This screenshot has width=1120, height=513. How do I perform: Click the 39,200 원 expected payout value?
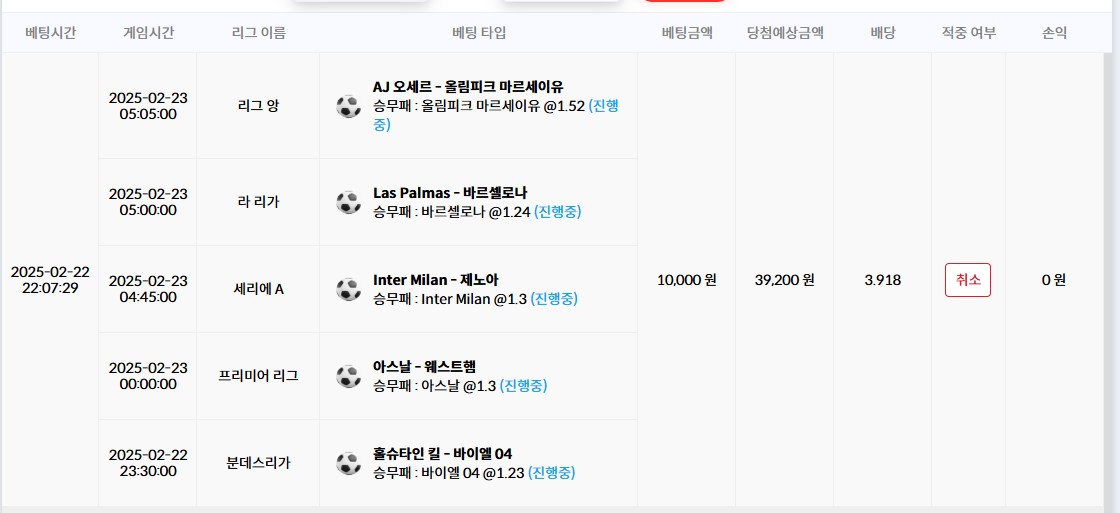click(x=784, y=280)
